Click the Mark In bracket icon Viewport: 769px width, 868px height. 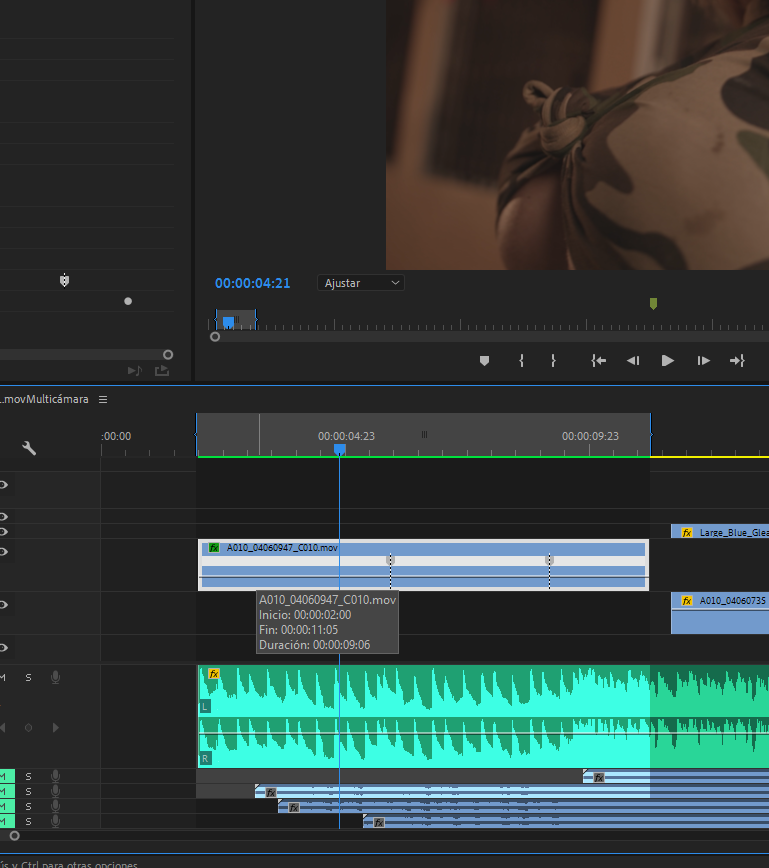click(x=522, y=361)
